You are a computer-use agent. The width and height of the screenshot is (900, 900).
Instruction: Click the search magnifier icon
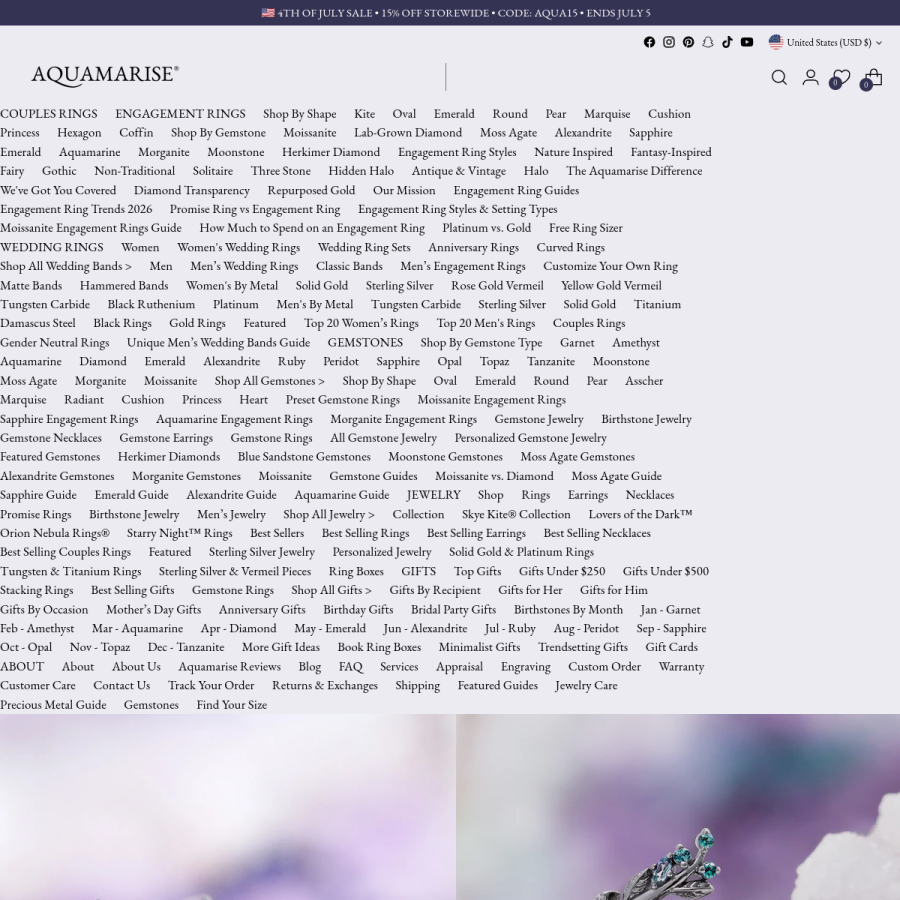tap(779, 77)
